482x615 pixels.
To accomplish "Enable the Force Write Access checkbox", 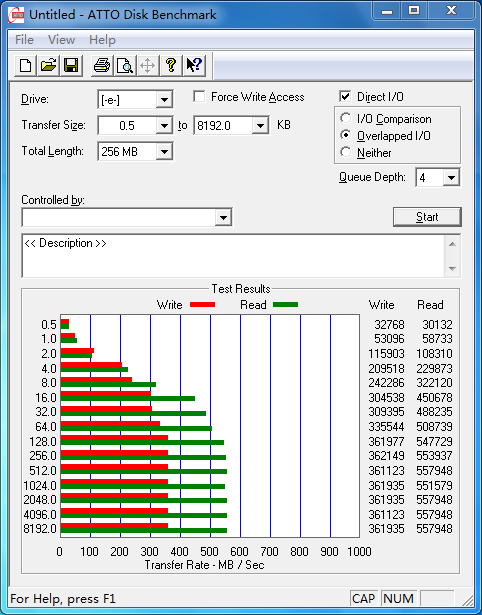I will point(199,96).
